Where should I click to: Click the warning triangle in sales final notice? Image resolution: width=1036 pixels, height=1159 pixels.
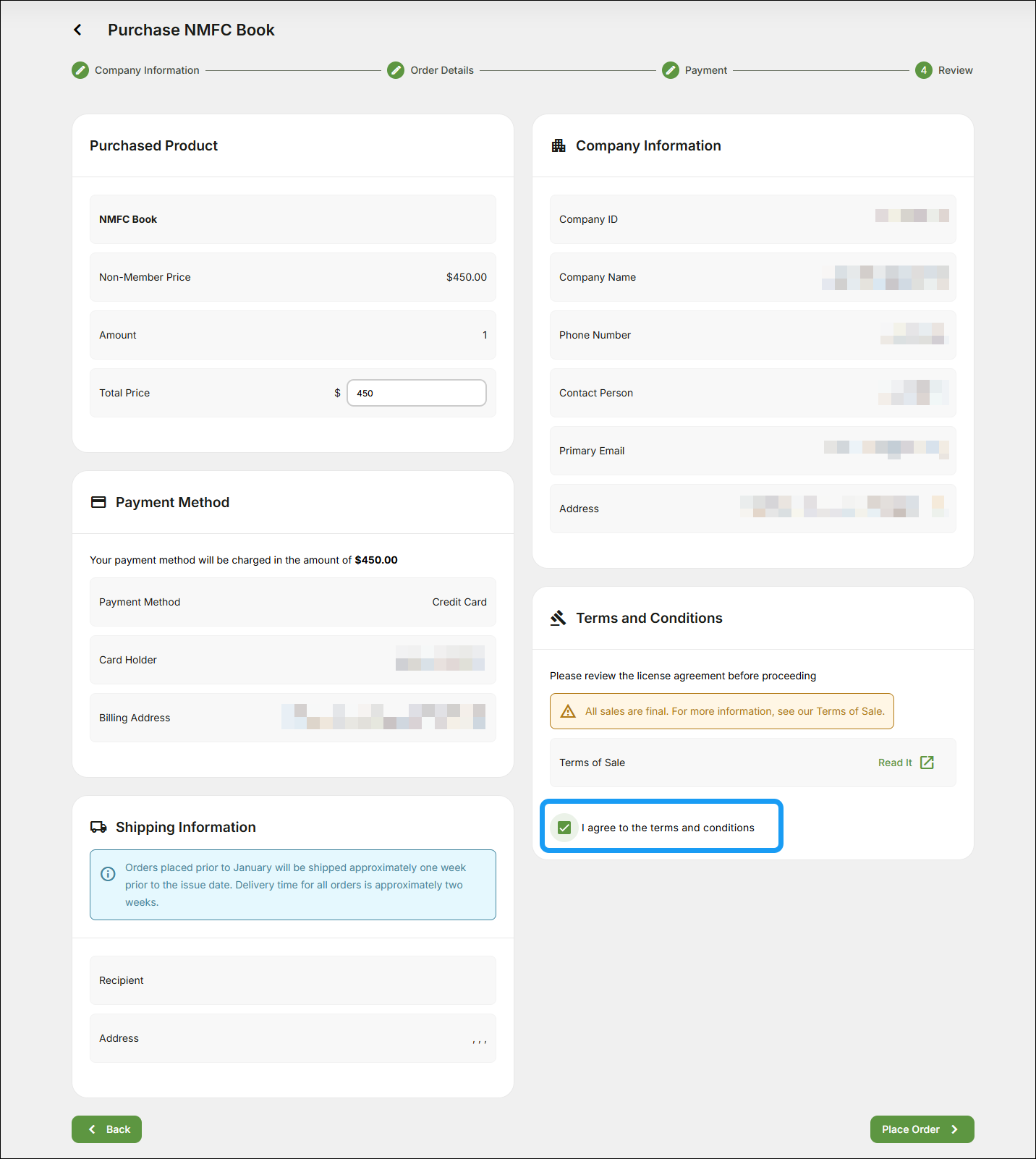(x=569, y=711)
